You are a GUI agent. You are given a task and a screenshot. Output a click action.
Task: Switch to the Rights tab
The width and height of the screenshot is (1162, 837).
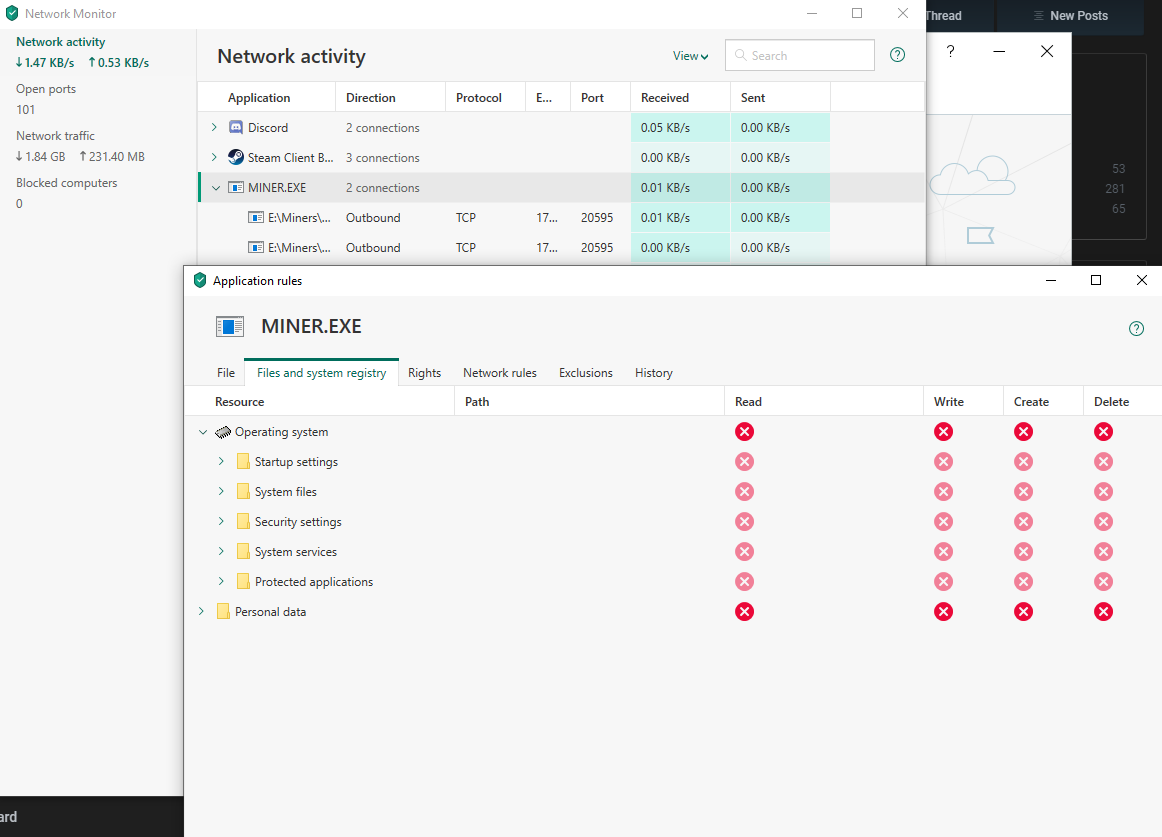click(x=425, y=373)
